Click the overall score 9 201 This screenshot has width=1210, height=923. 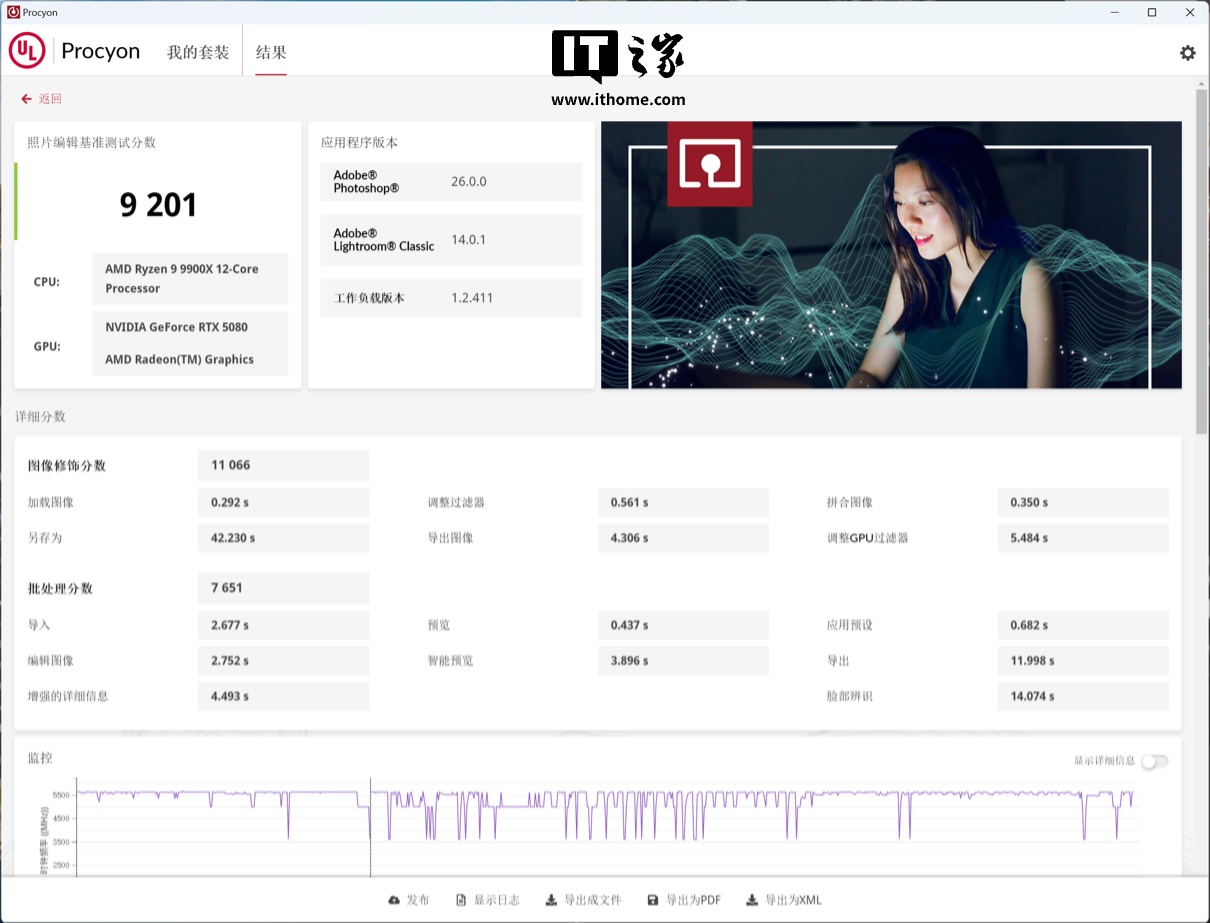[158, 205]
